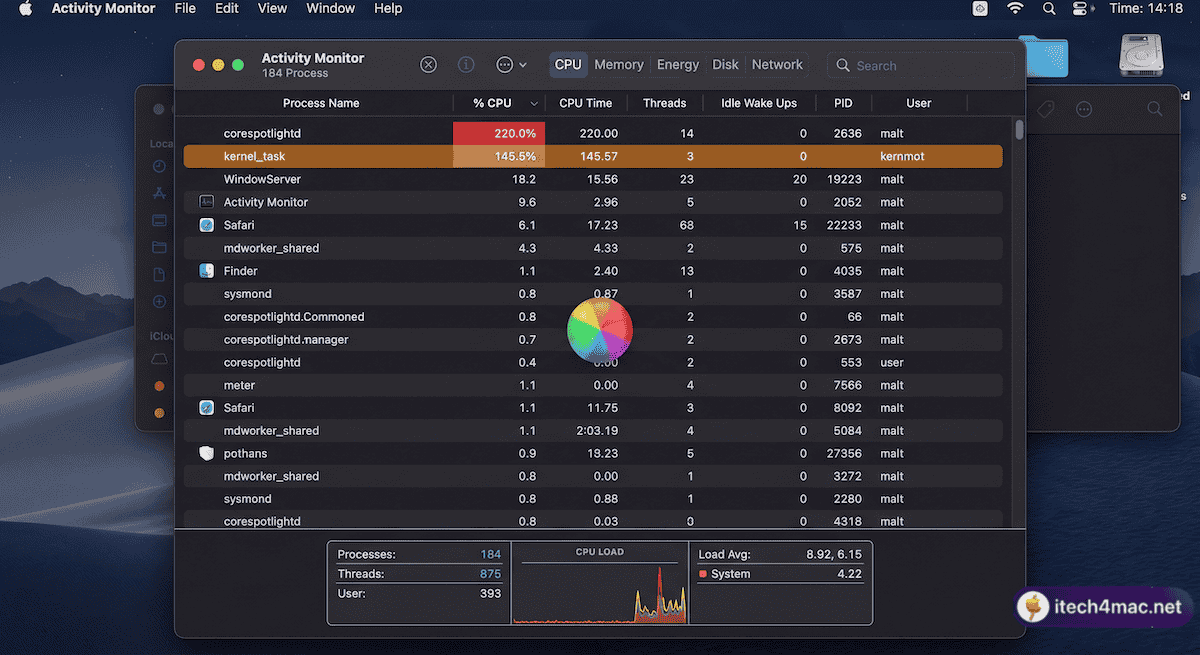Click the System load red square indicator
The image size is (1200, 655).
[x=703, y=574]
